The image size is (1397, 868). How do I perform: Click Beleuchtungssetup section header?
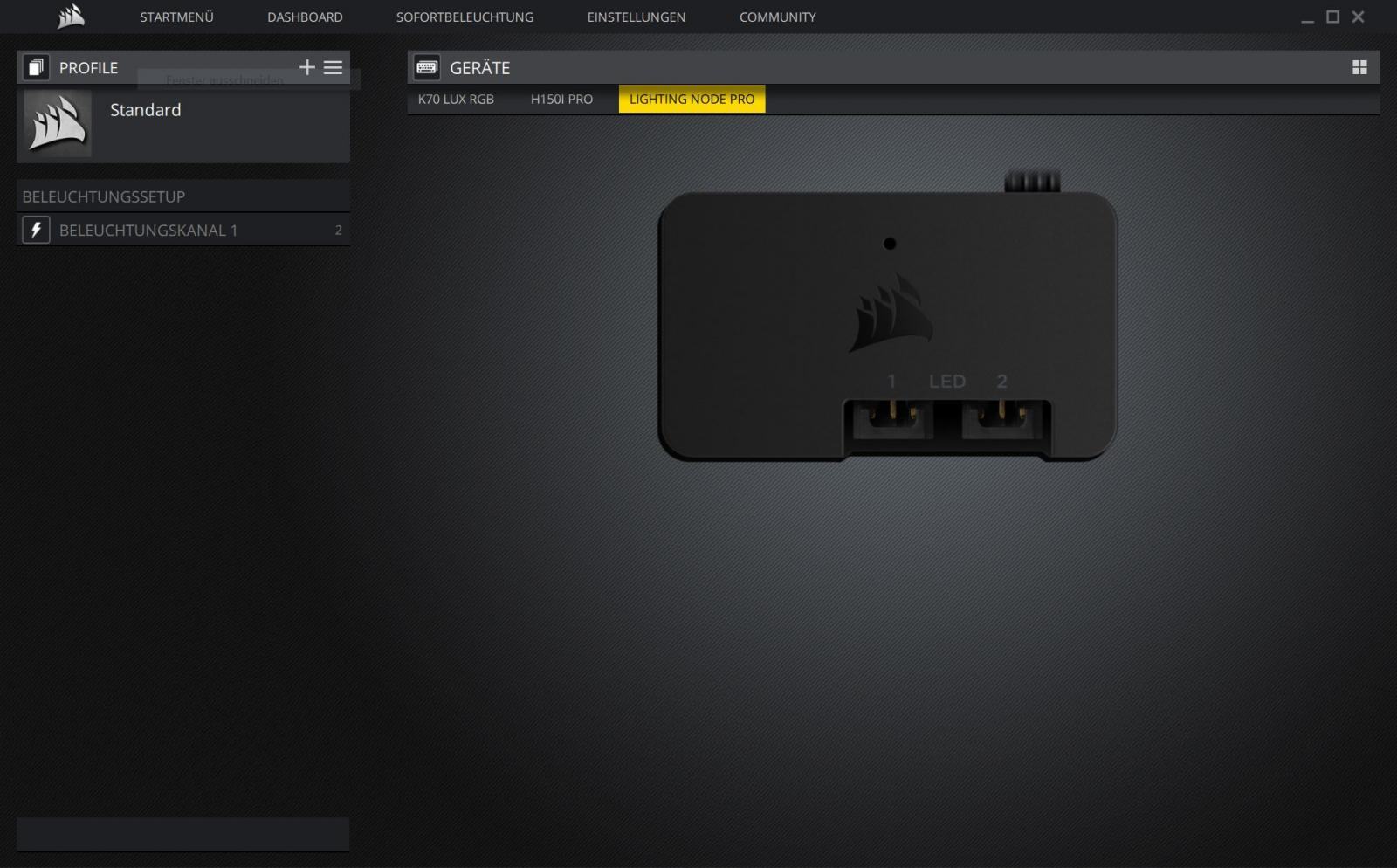(183, 196)
